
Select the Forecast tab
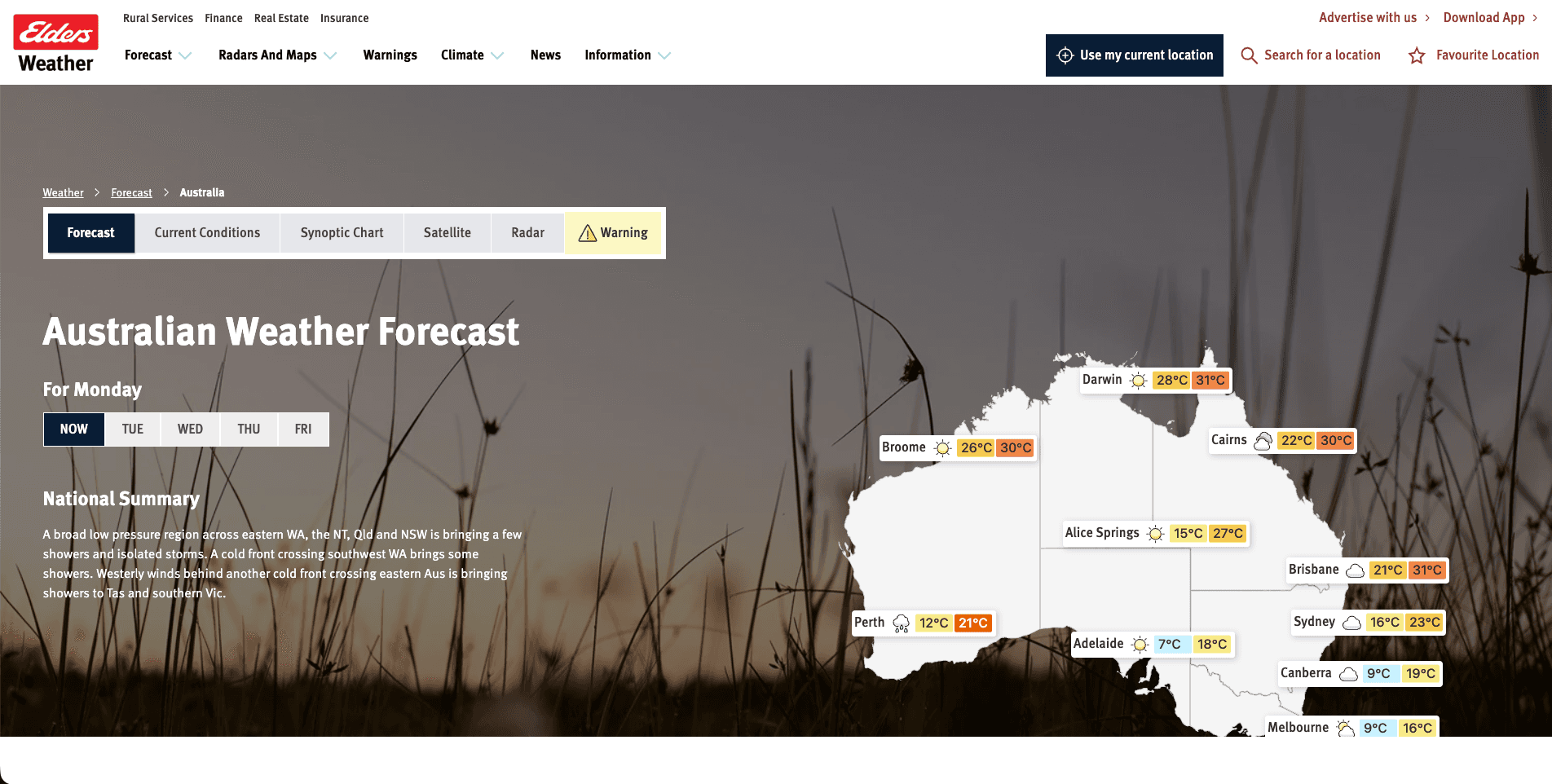pos(91,233)
